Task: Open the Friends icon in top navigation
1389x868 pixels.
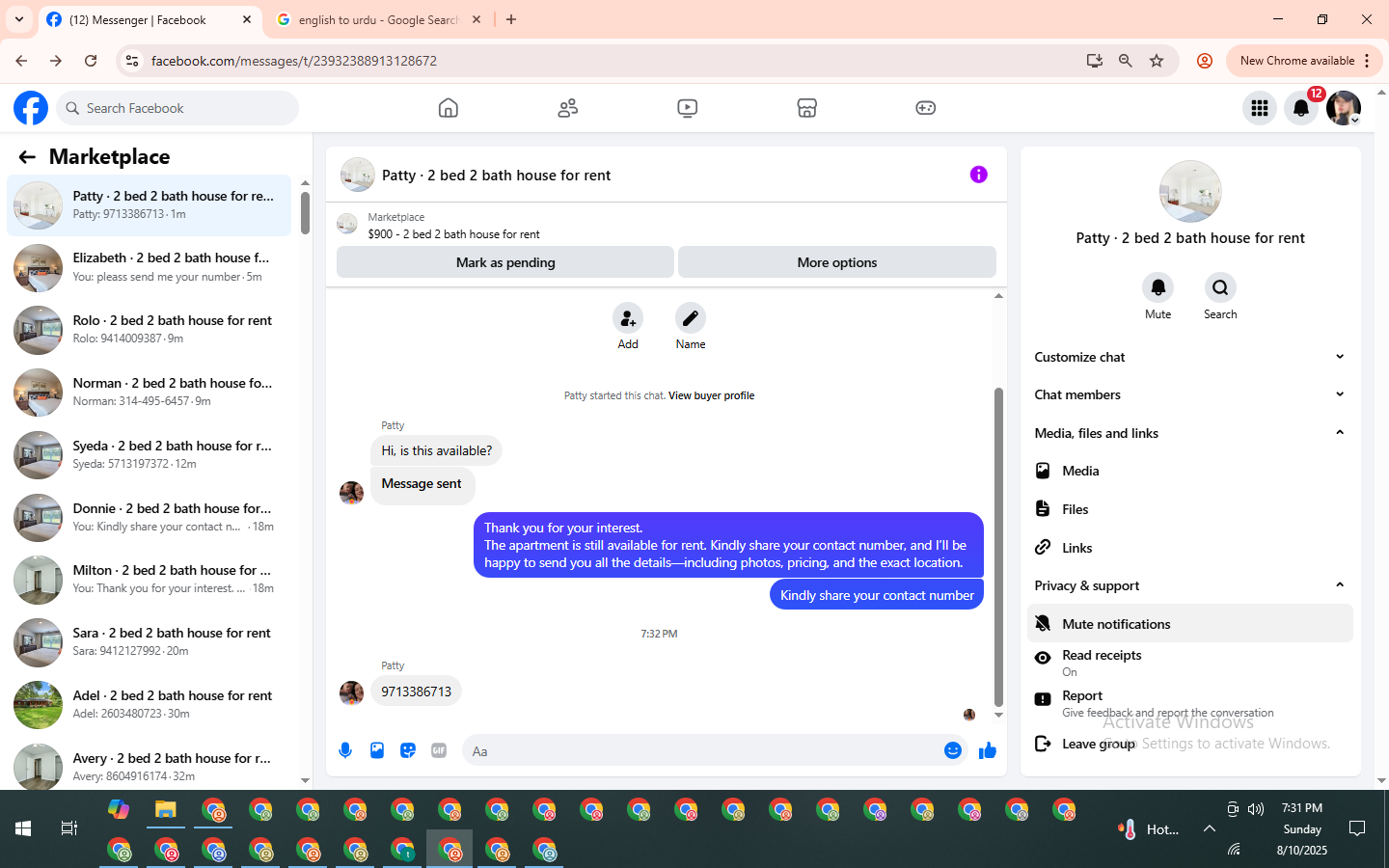Action: tap(568, 108)
